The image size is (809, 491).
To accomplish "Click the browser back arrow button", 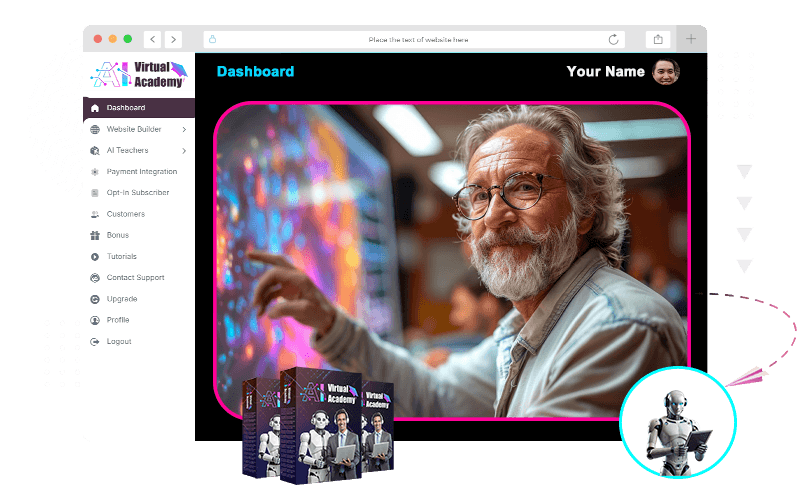I will pos(152,40).
